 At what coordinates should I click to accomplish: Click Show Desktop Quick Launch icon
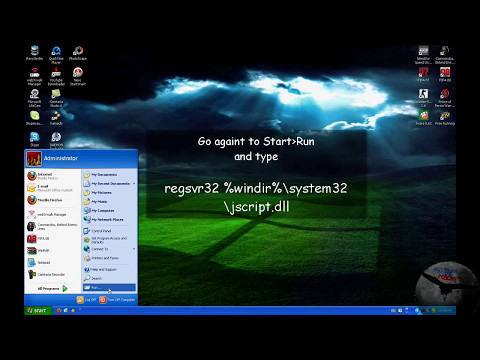point(66,311)
